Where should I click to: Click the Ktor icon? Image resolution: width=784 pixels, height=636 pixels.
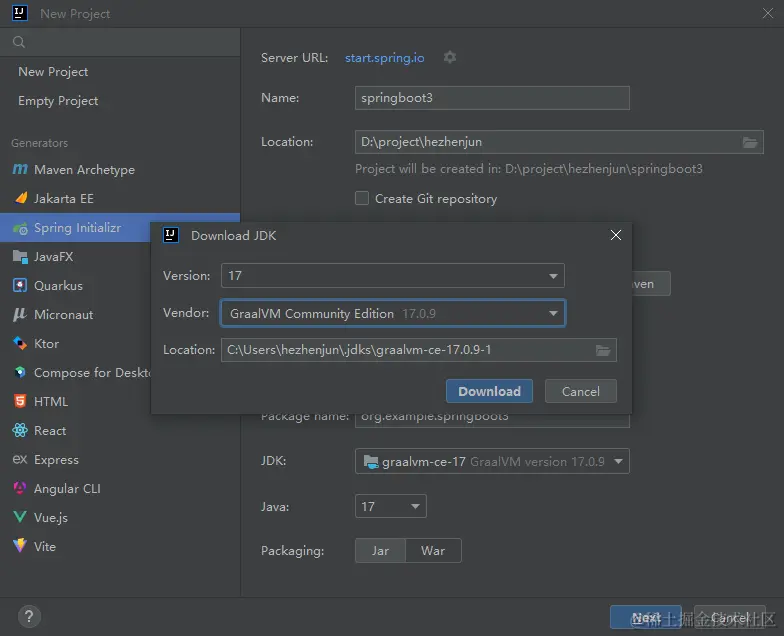(20, 344)
